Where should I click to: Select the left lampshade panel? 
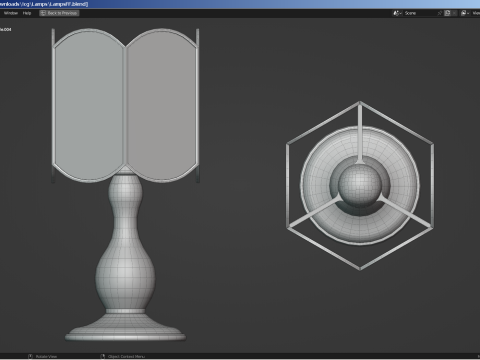click(89, 106)
